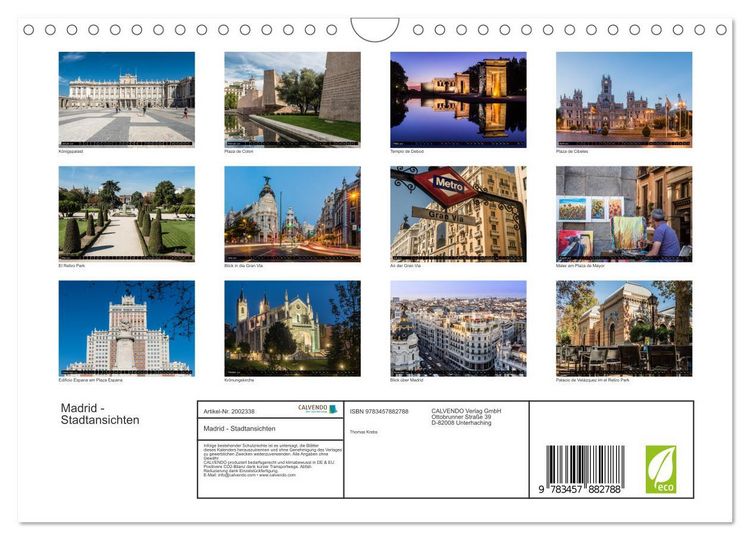This screenshot has height=540, width=750.
Task: Click the 'Krönungskirche' caption
Action: [239, 380]
